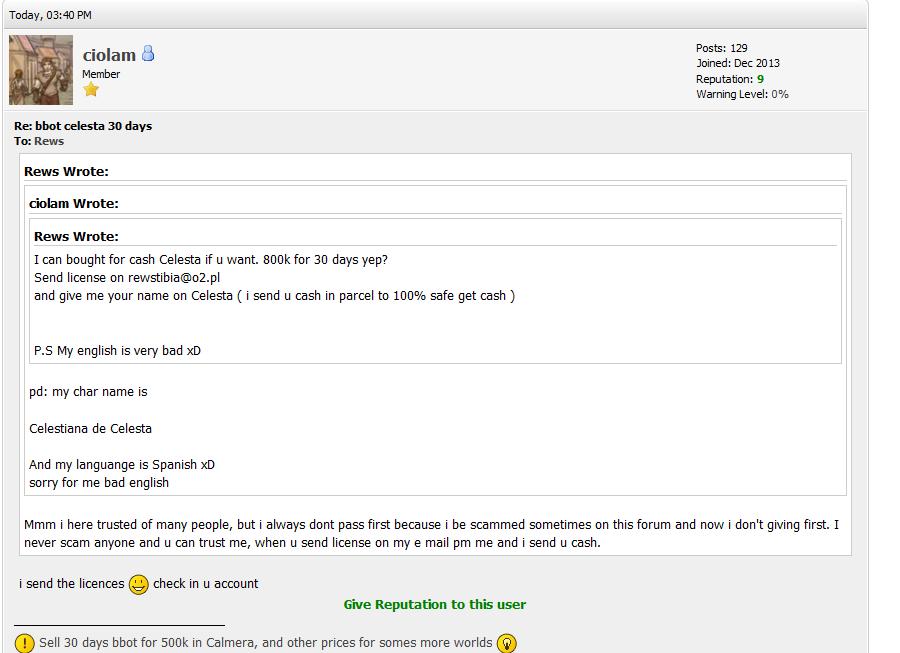Click the green reputation value 9
This screenshot has height=653, width=900.
(x=760, y=79)
